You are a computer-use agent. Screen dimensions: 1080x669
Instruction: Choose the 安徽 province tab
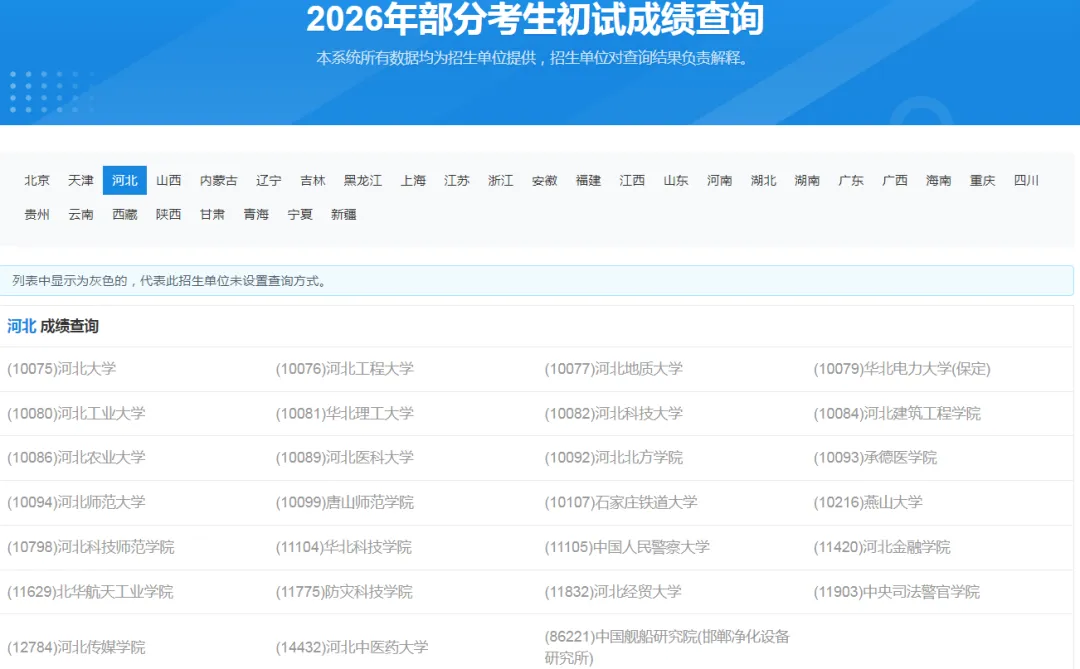tap(545, 181)
